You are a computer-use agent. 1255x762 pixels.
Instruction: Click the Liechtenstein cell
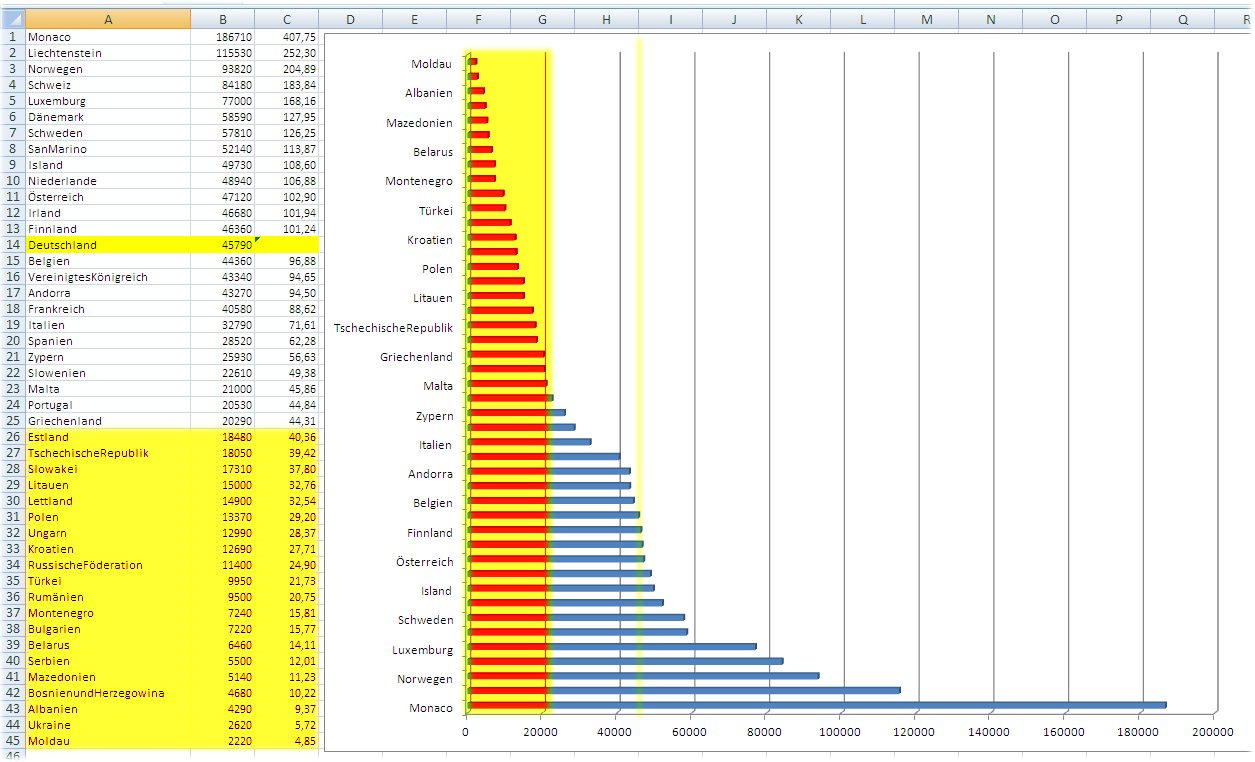(108, 53)
